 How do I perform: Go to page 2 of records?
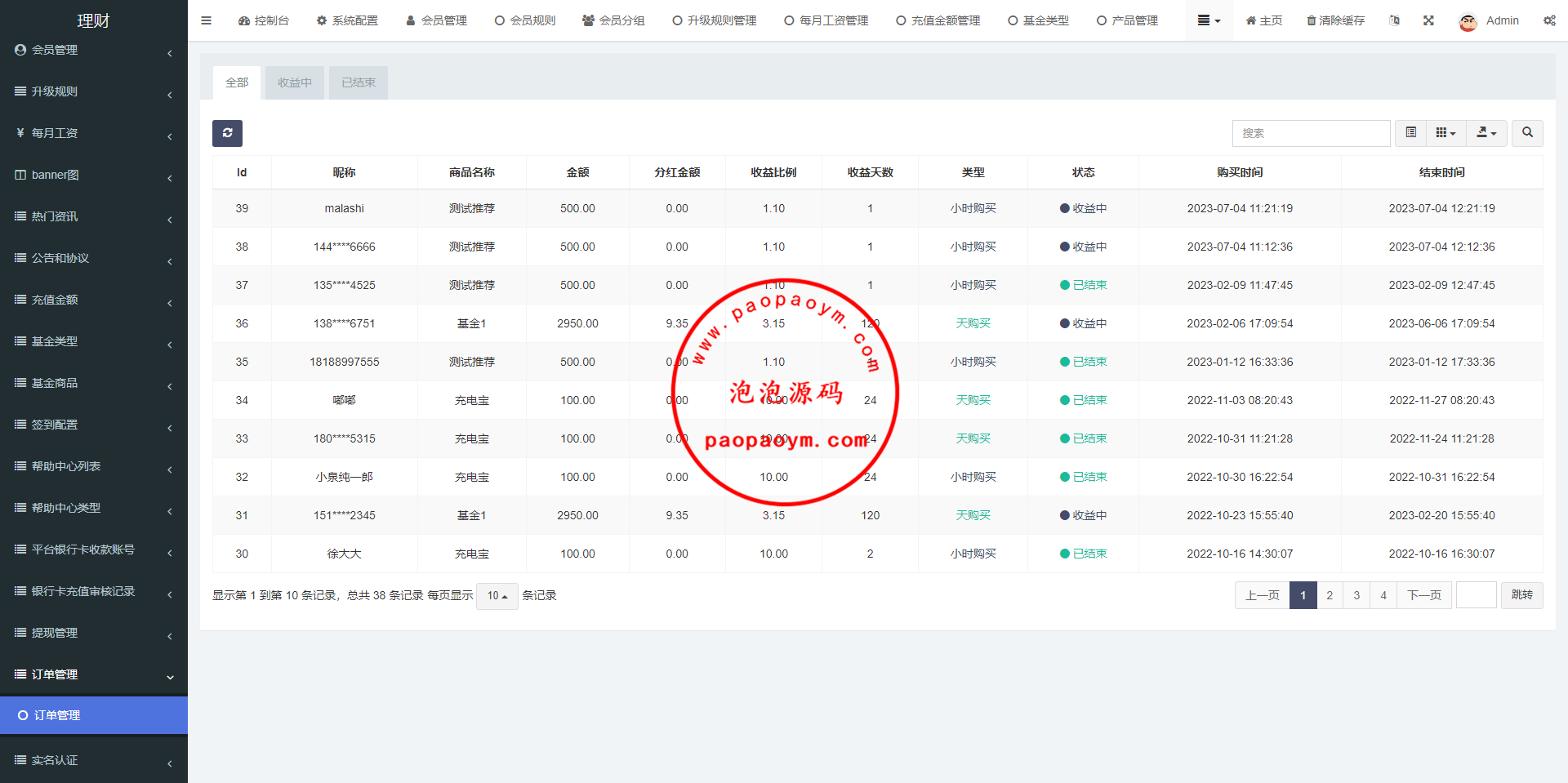point(1330,595)
